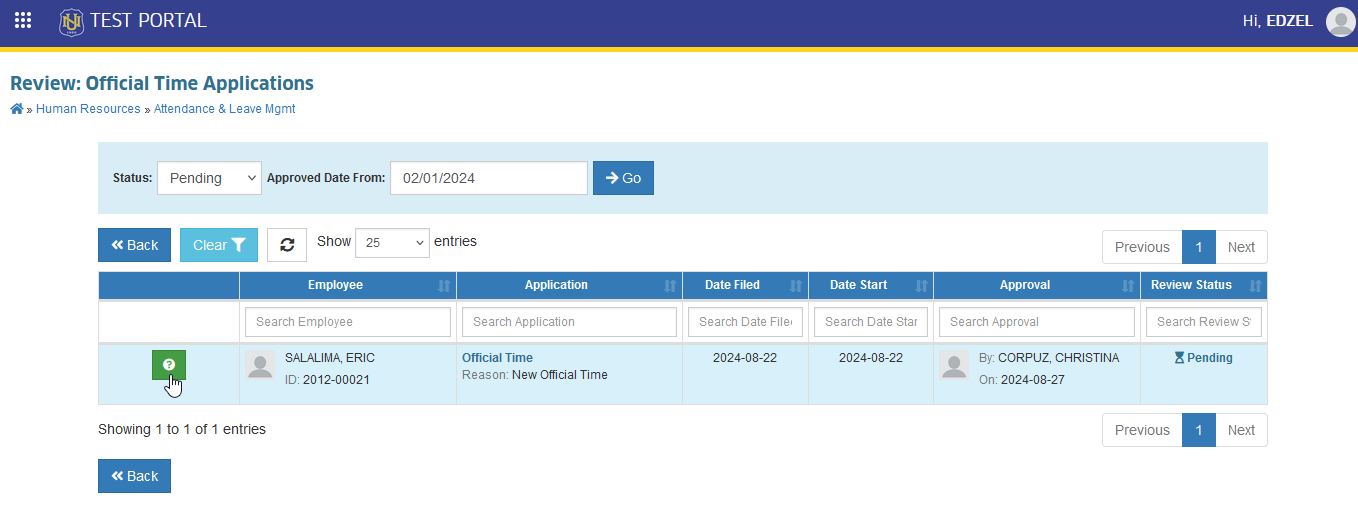
Task: Go to the home breadcrumb icon
Action: [17, 109]
